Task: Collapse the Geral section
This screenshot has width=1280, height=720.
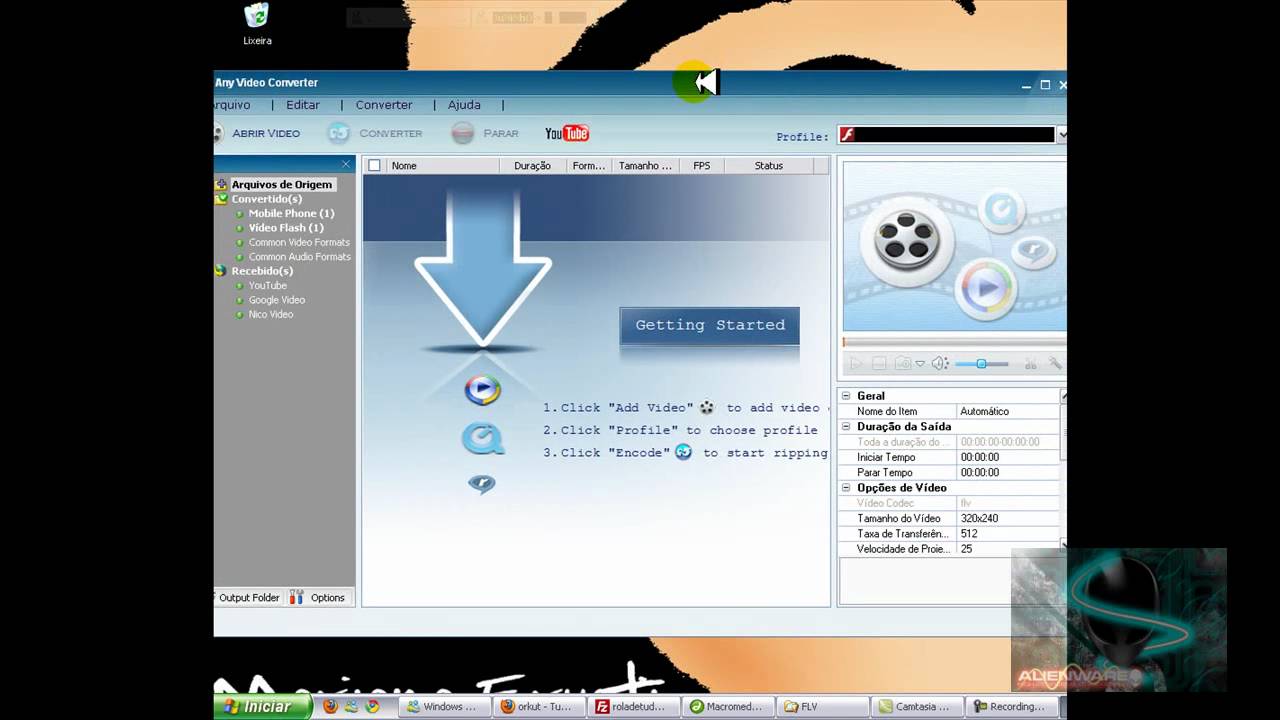Action: point(845,396)
